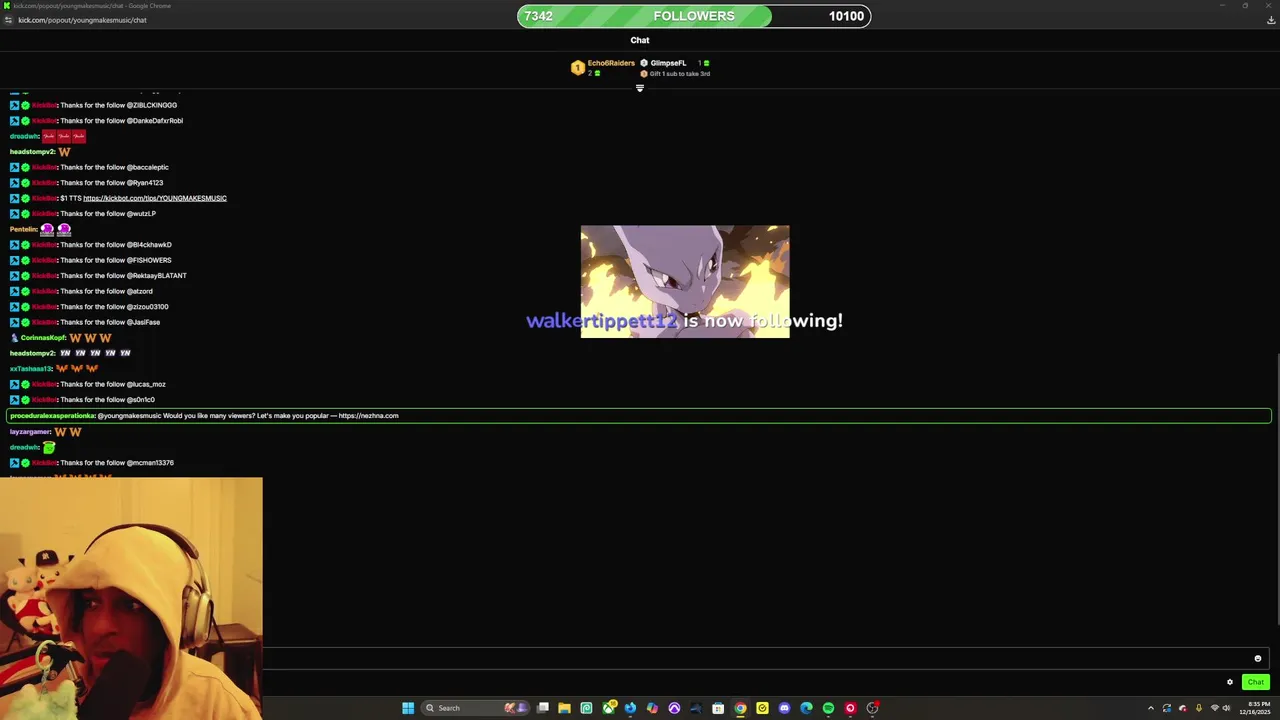Open the kickbot.com tips YOUNGMAKESMUSIC link

point(155,198)
